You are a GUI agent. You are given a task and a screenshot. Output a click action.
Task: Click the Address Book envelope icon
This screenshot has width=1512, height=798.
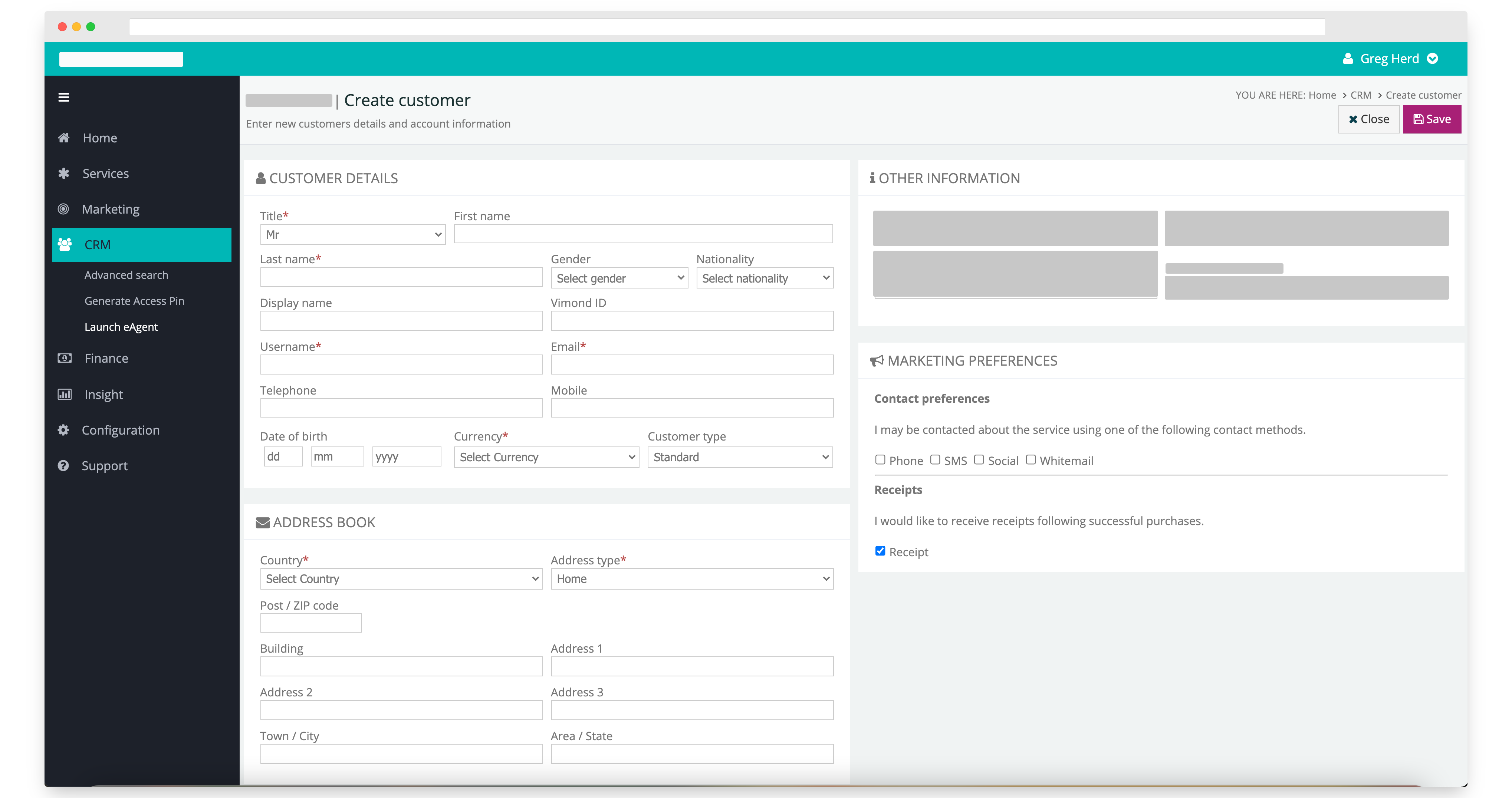coord(262,523)
